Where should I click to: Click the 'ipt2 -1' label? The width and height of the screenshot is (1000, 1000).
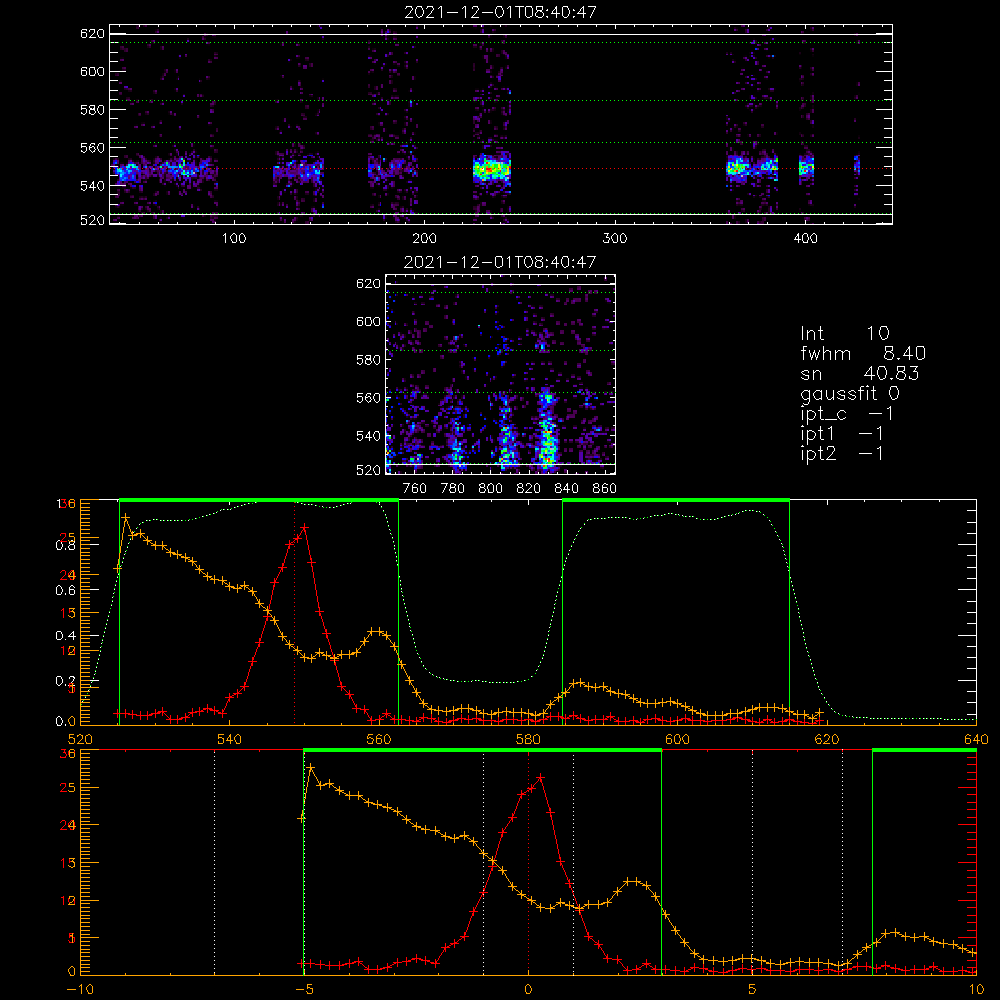click(x=842, y=453)
